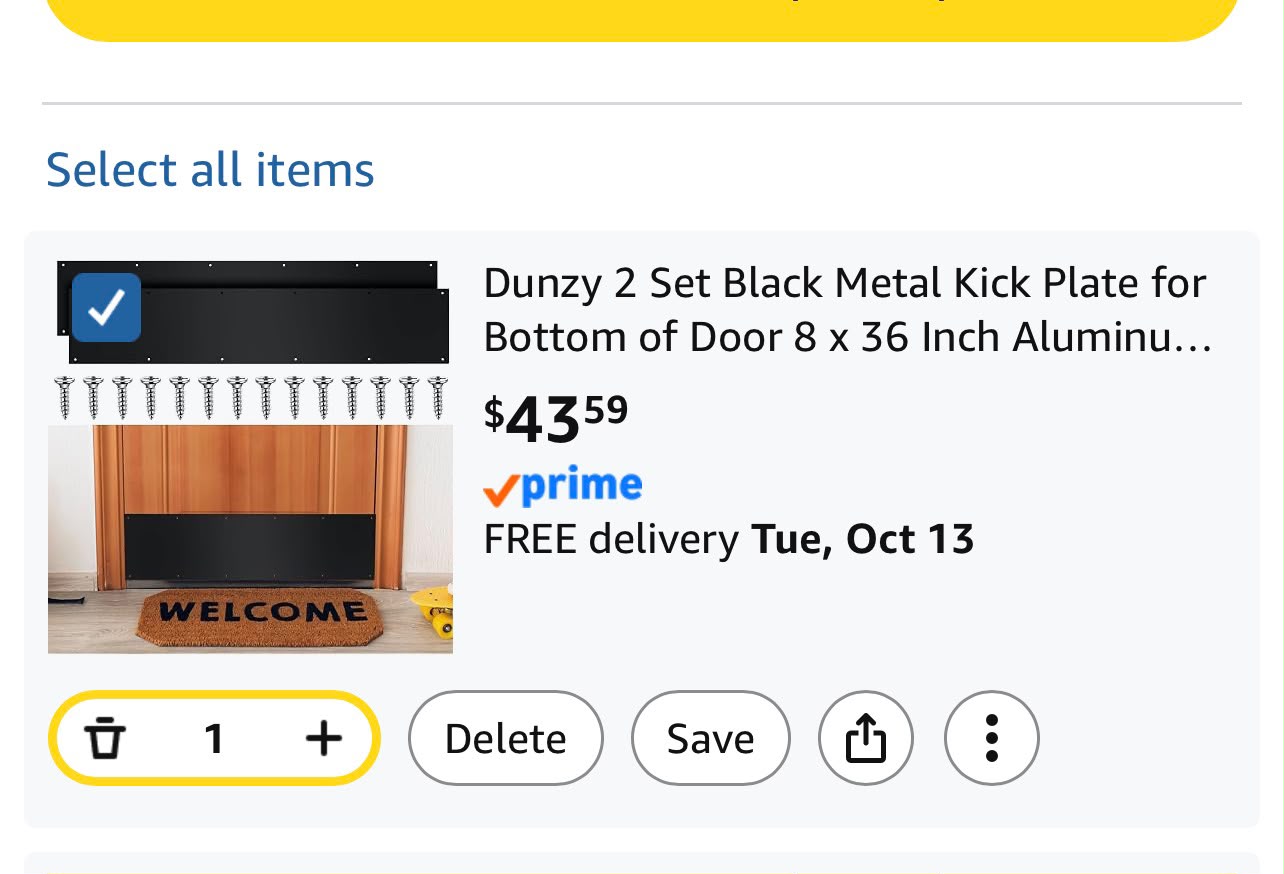Click the welcome mat door photo
1284x874 pixels.
pos(250,539)
